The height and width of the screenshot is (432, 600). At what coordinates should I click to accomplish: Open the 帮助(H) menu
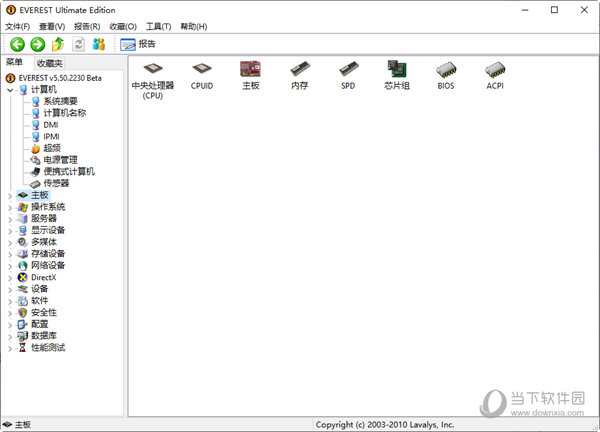click(194, 26)
